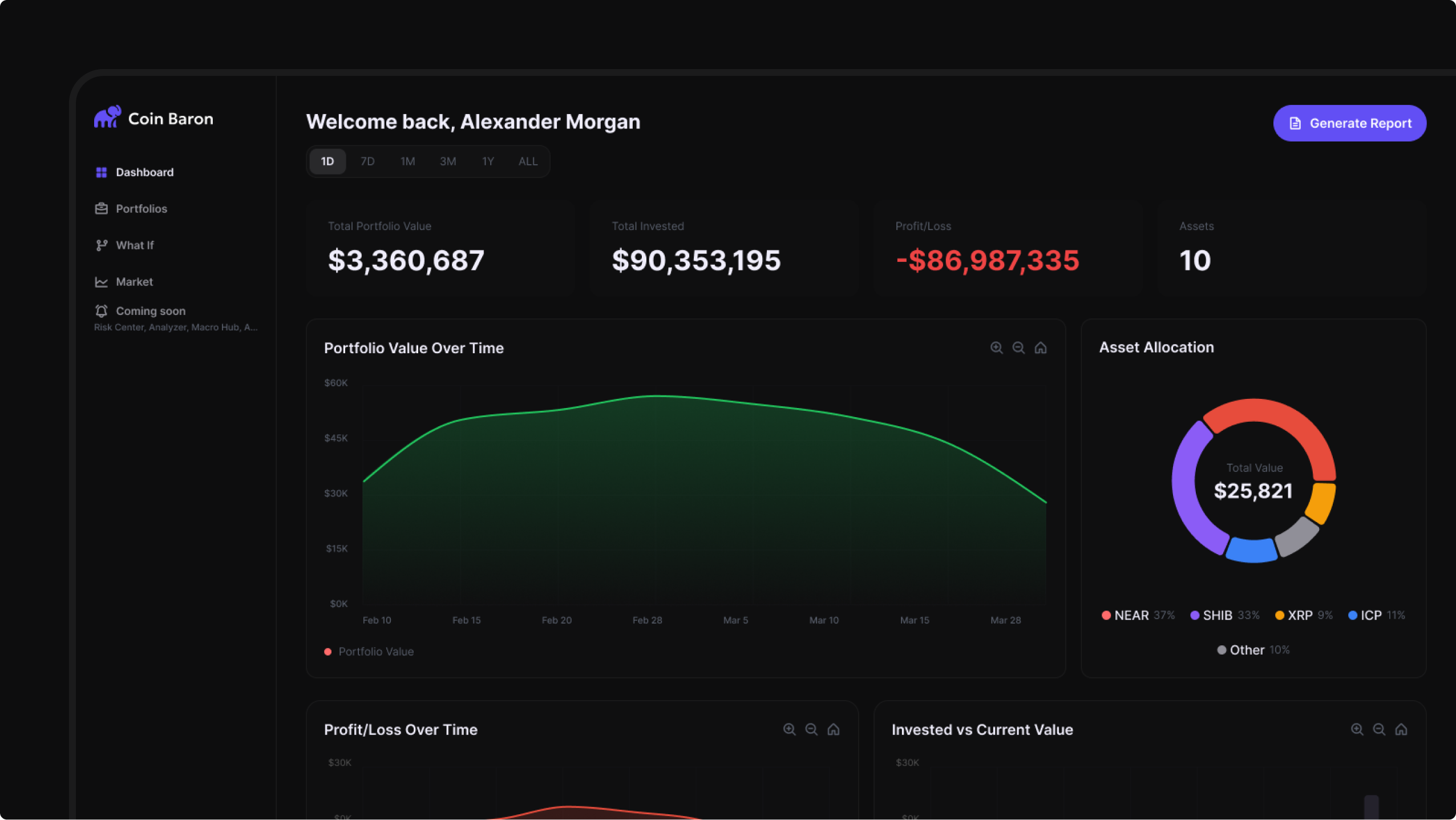Click the Risk Center, Analyzer, Macro Hub subtitle
1456x820 pixels.
(x=176, y=328)
